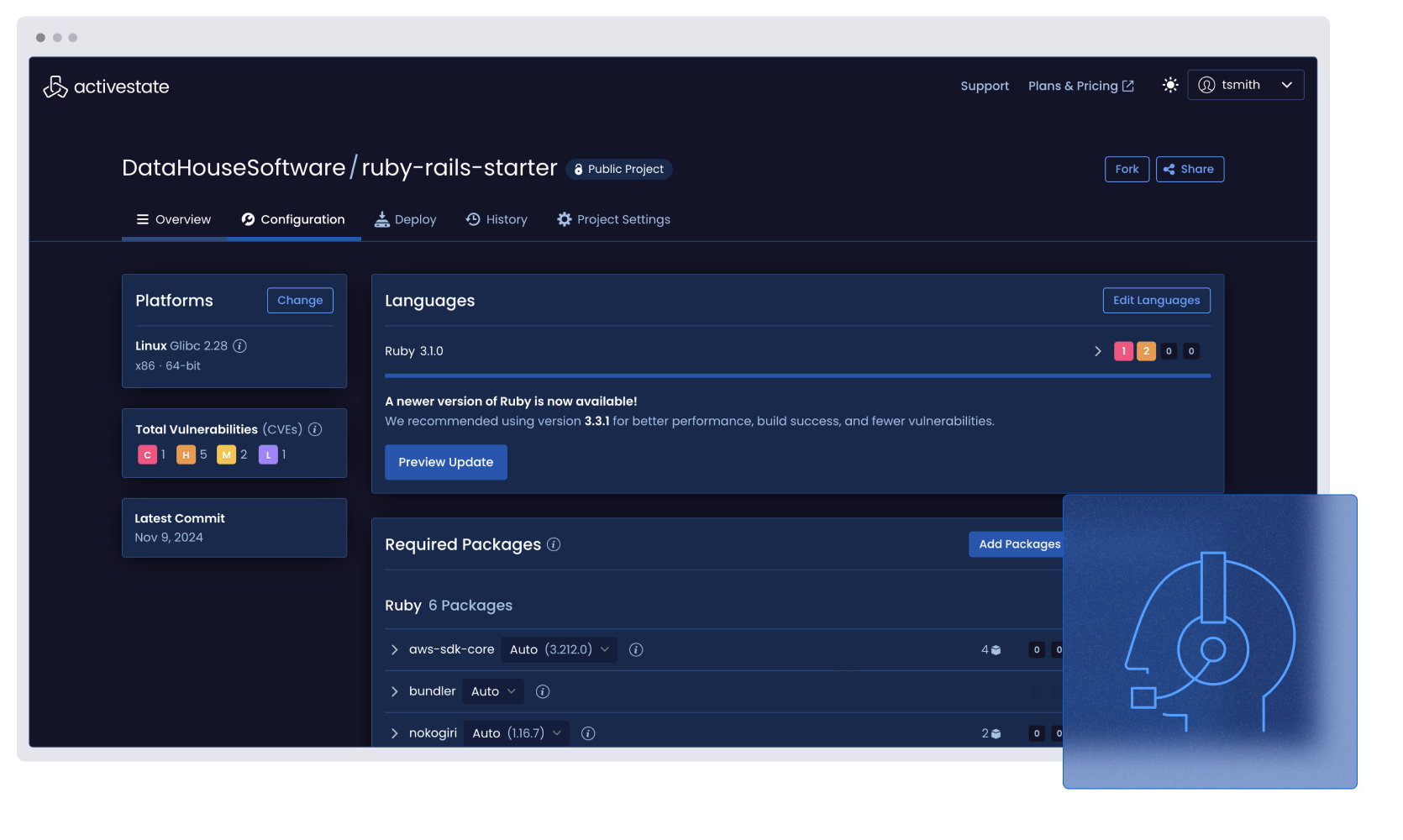Click the ActiveState logo icon

(55, 87)
